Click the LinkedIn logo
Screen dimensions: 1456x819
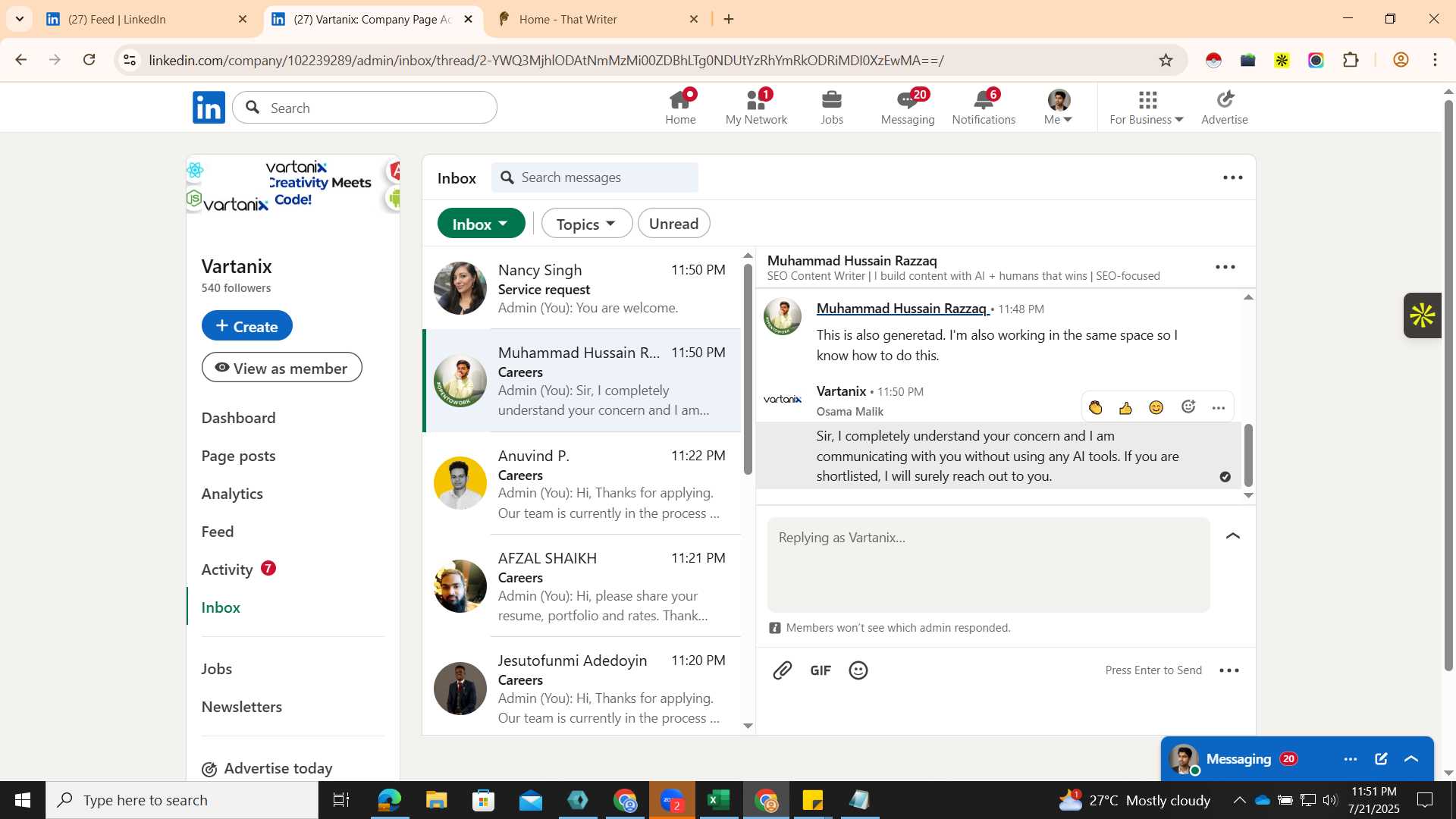coord(209,108)
